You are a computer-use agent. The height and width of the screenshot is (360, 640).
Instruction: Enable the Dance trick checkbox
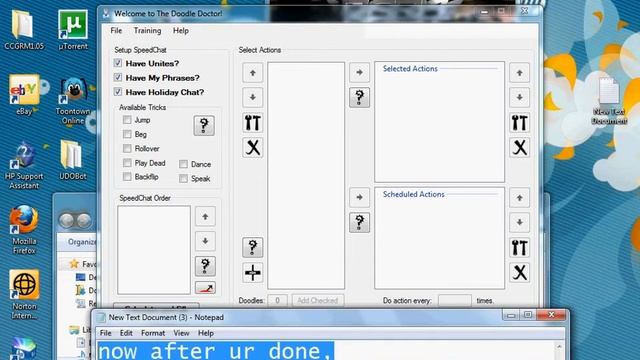click(183, 164)
